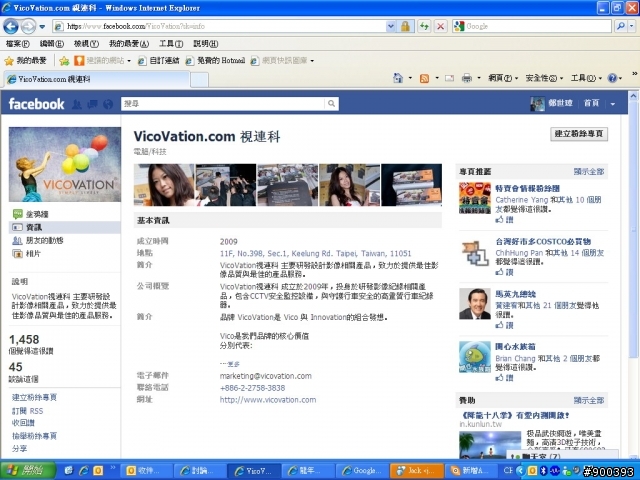Open the 自訂連結 favorites link

159,61
